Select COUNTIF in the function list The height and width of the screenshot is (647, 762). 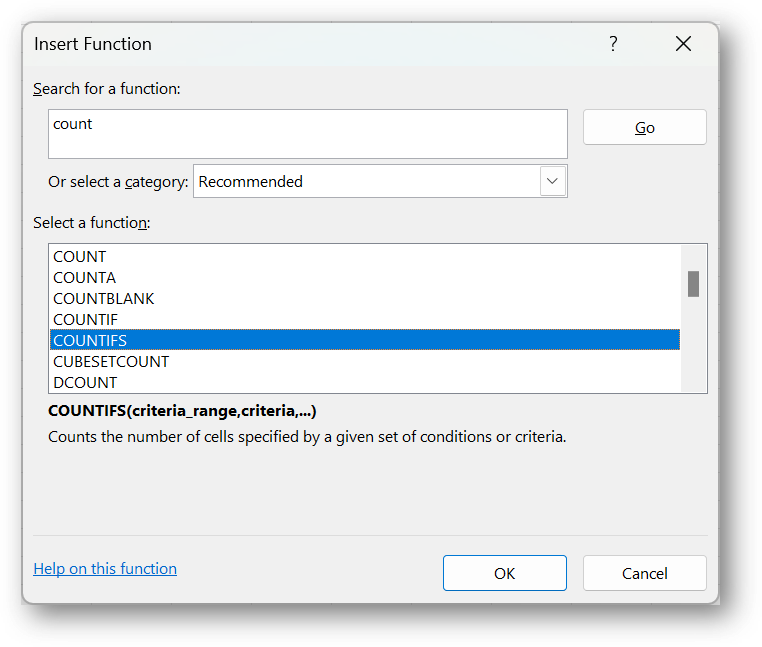[x=364, y=319]
